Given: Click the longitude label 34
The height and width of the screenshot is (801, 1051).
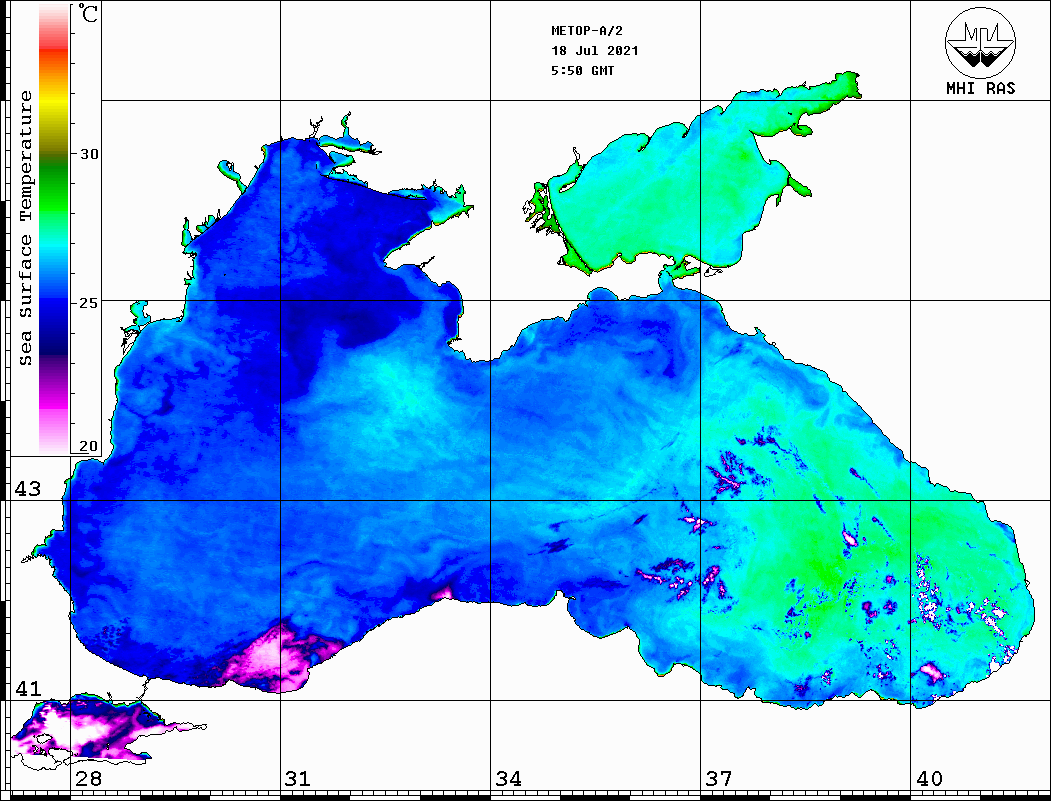Looking at the screenshot, I should pos(508,779).
